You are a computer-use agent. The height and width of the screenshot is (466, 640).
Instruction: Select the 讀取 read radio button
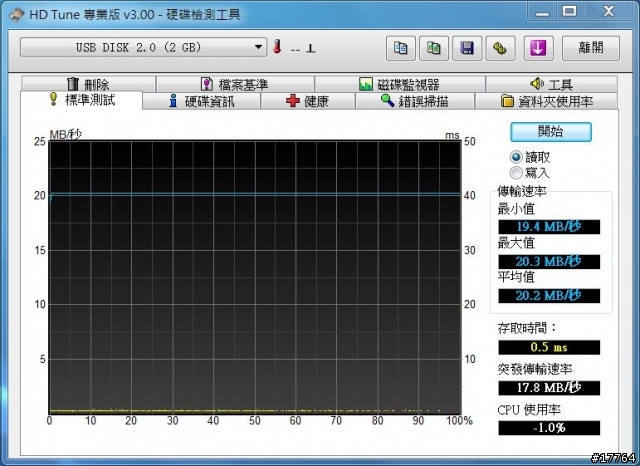click(x=516, y=157)
